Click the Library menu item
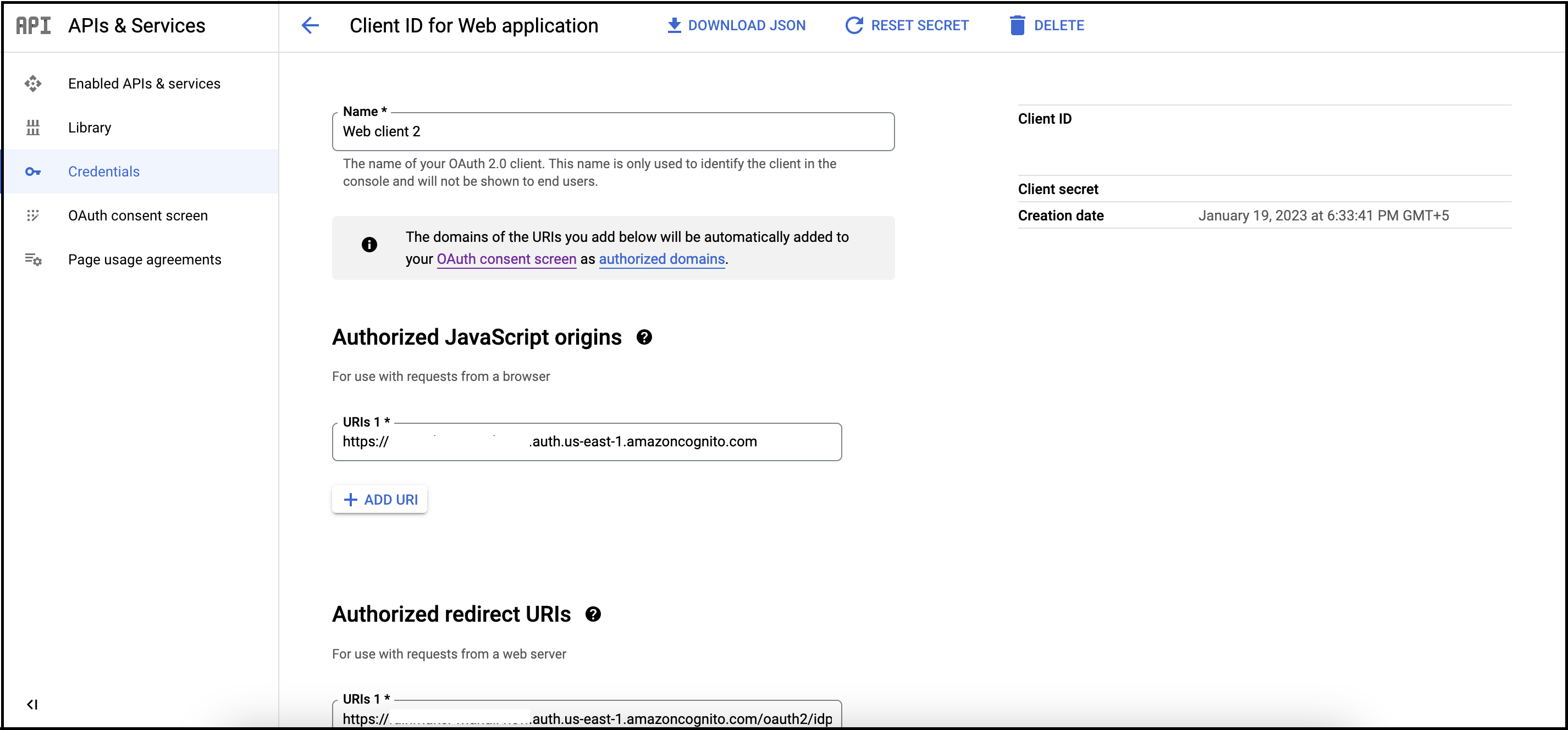Screen dimensions: 1568x730 pyautogui.click(x=90, y=128)
